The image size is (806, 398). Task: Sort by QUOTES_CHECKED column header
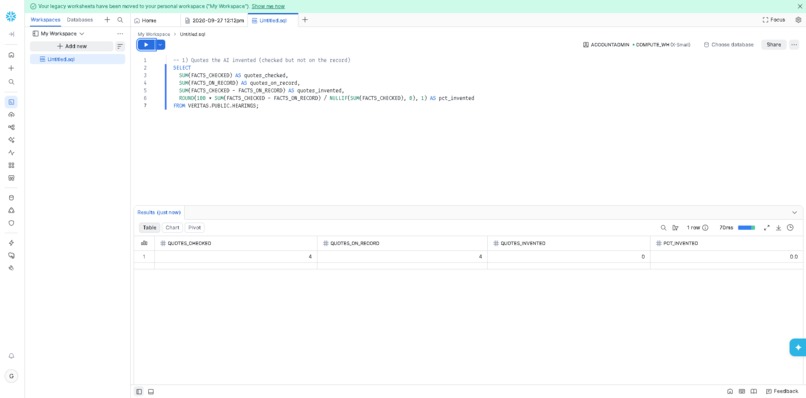[236, 243]
